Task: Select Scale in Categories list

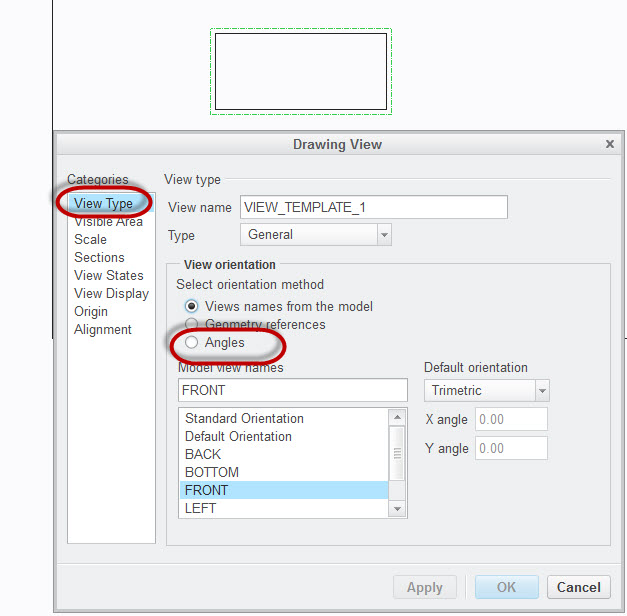Action: 90,240
